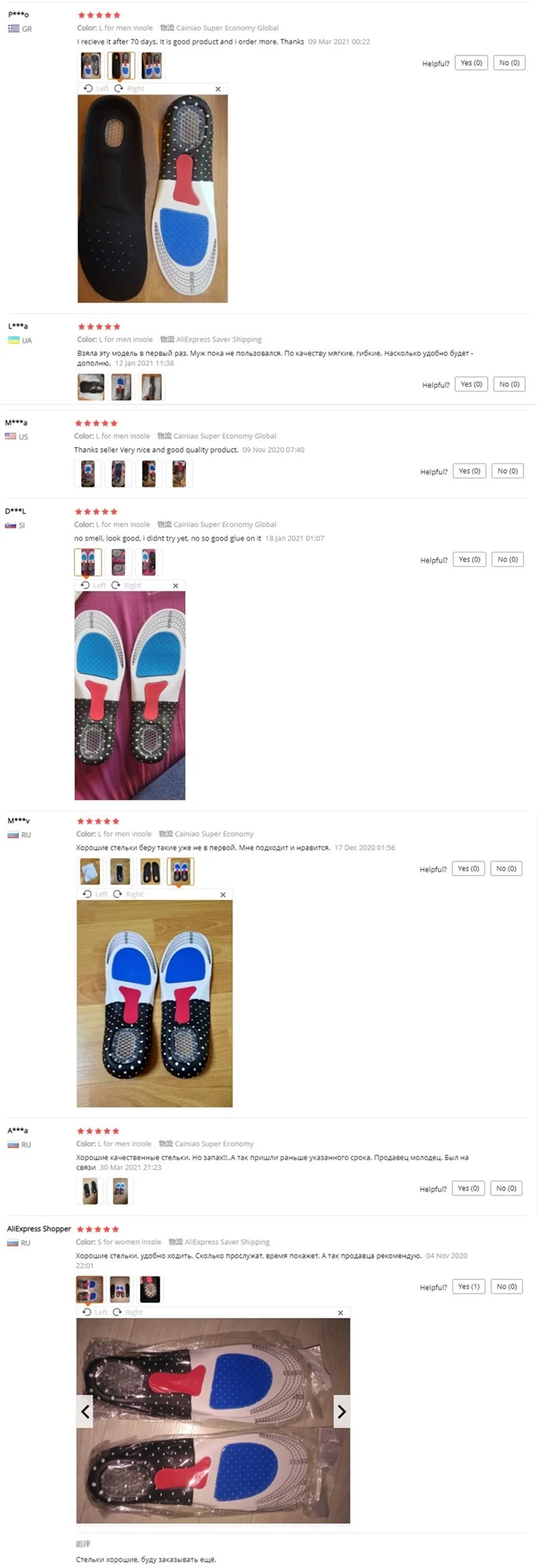Screen dimensions: 537x1568
Task: Open first thumbnail in M***v's review
Action: pos(90,872)
